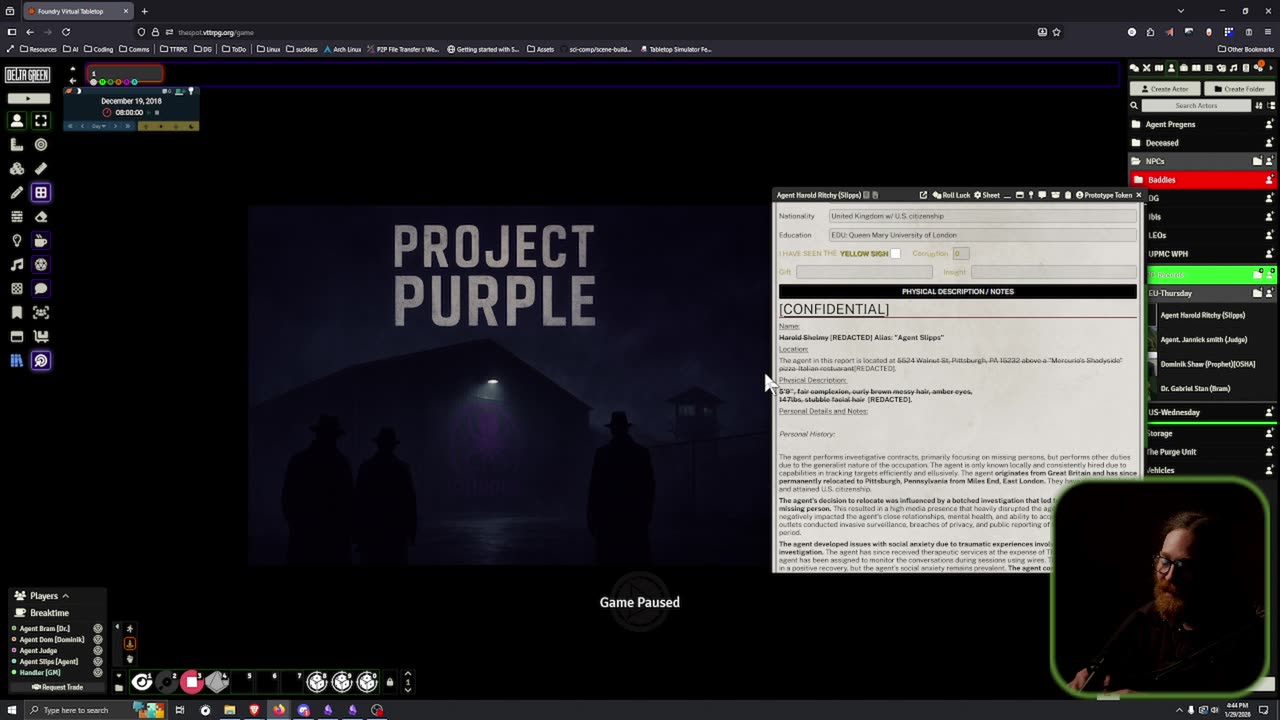Click the coffee cup Breaktime tool icon
The height and width of the screenshot is (720, 1280).
tap(41, 240)
